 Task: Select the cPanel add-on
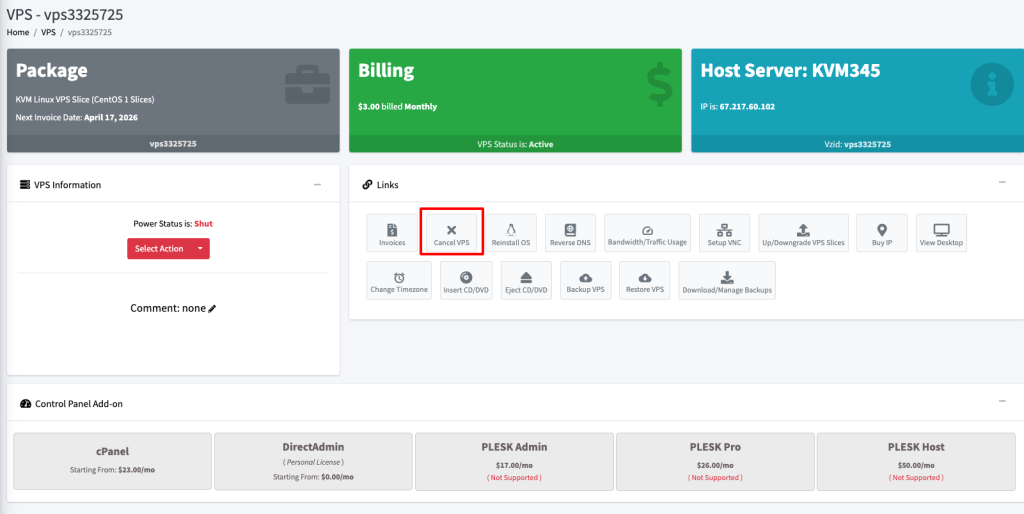pyautogui.click(x=112, y=461)
